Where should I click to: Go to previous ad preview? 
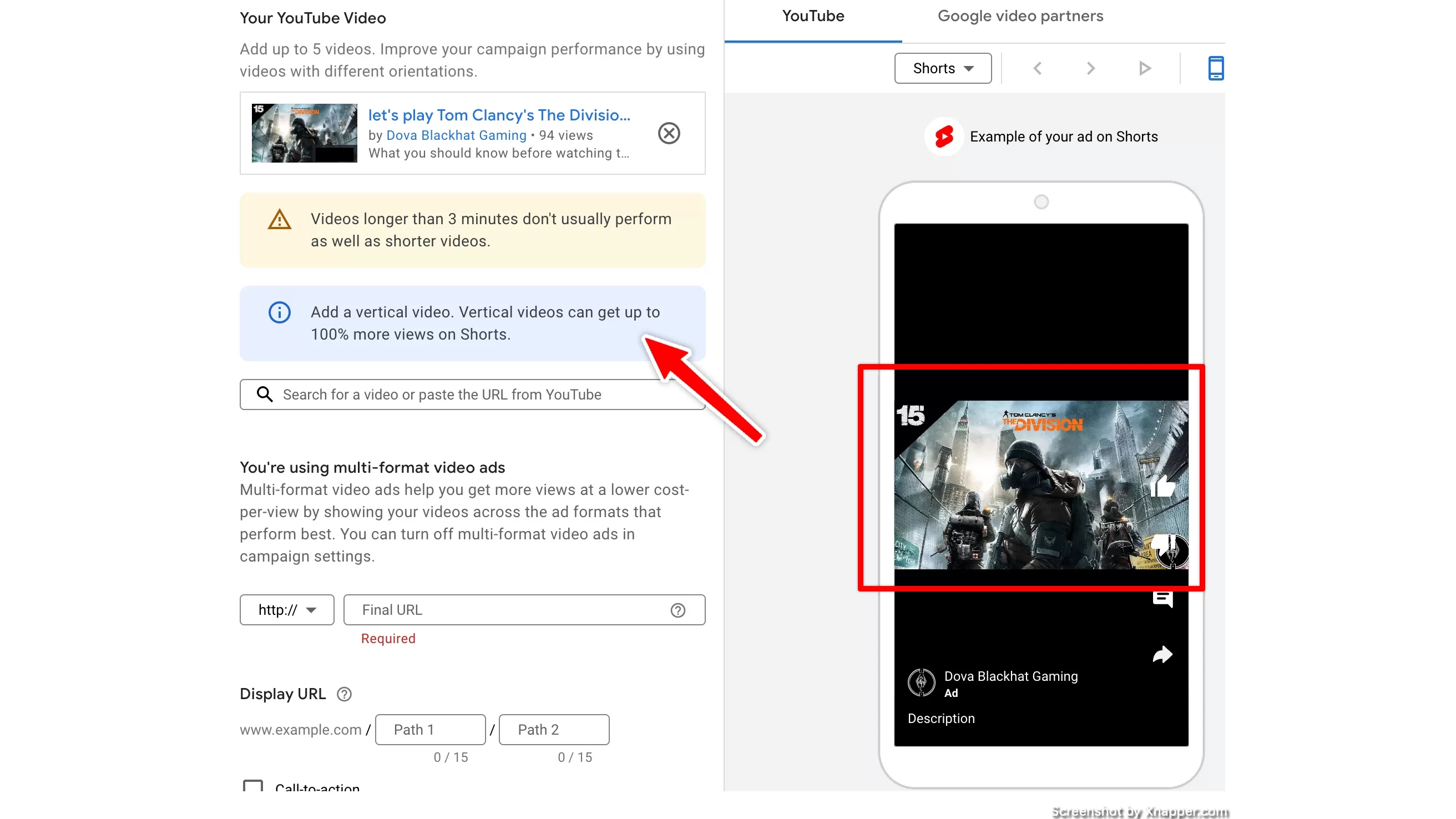click(x=1037, y=68)
